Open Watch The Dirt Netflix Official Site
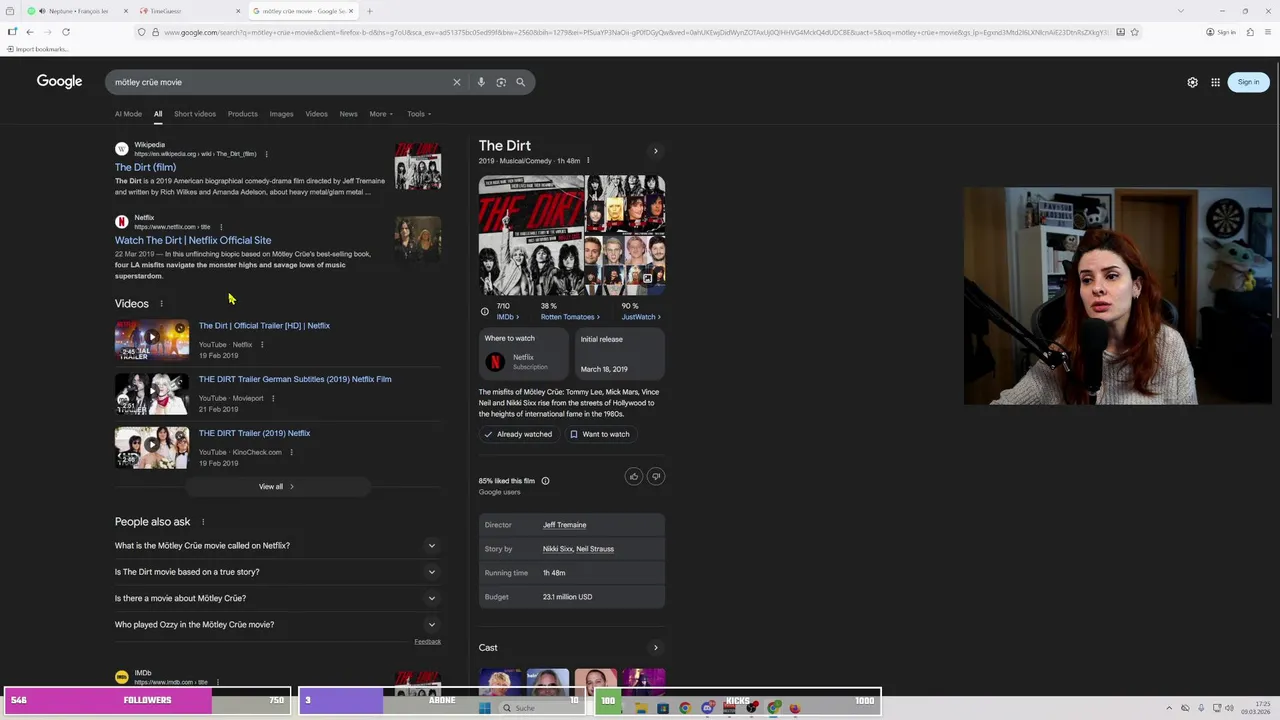The image size is (1280, 720). pos(193,240)
